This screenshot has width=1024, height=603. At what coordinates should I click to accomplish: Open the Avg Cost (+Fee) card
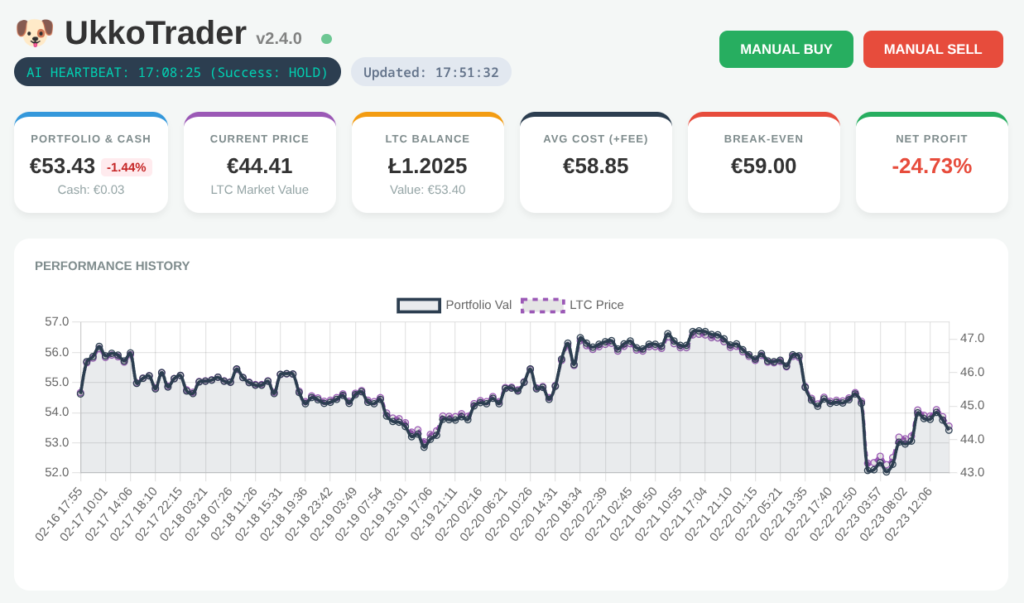[595, 160]
